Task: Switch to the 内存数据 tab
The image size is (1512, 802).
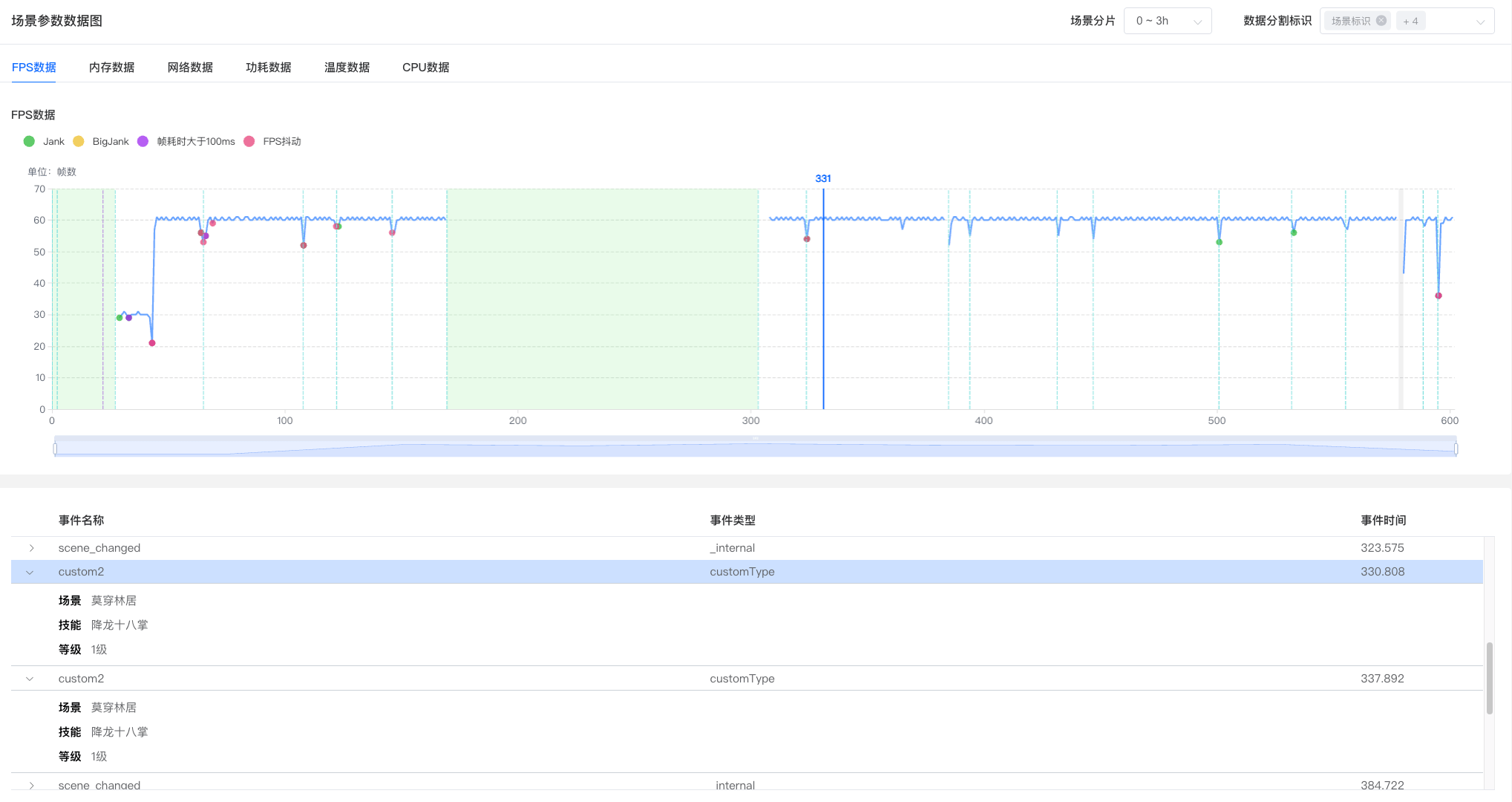Action: click(x=111, y=67)
